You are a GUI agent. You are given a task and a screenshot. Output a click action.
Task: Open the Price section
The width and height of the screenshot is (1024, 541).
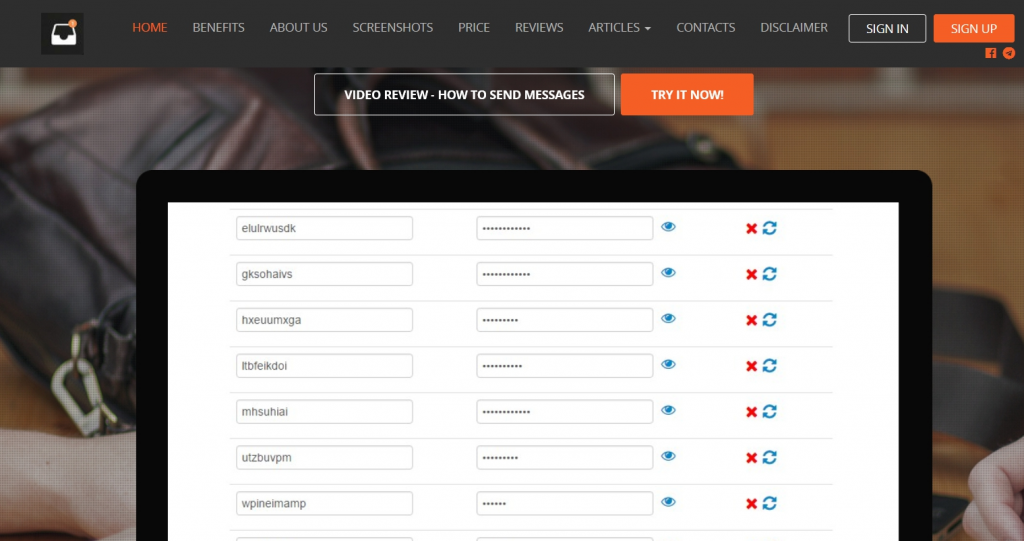point(473,27)
